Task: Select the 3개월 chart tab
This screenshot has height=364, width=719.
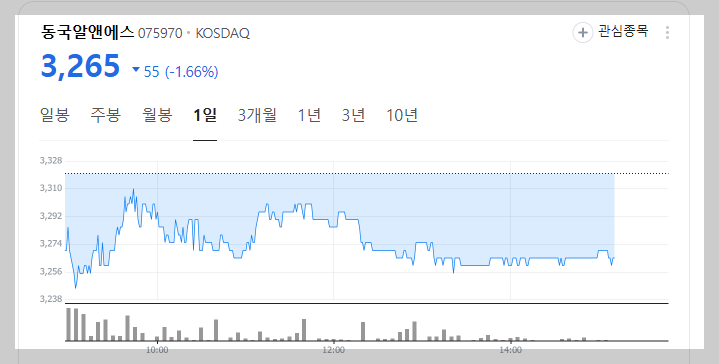Action: click(257, 115)
